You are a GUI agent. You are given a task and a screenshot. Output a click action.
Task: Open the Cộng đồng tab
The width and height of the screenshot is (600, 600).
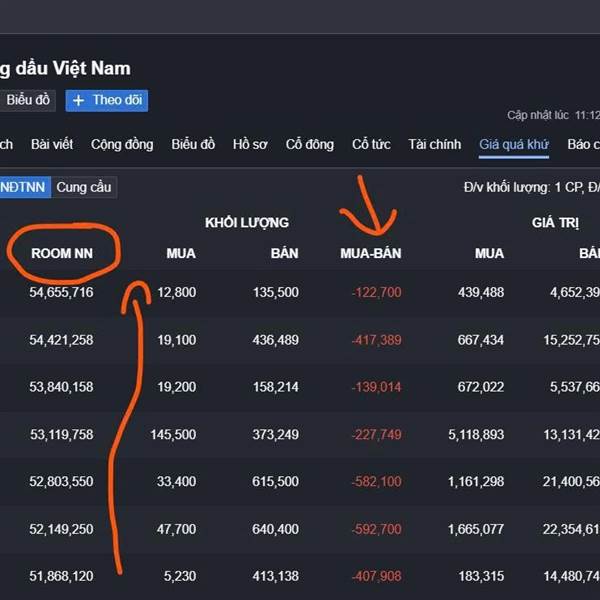point(122,144)
